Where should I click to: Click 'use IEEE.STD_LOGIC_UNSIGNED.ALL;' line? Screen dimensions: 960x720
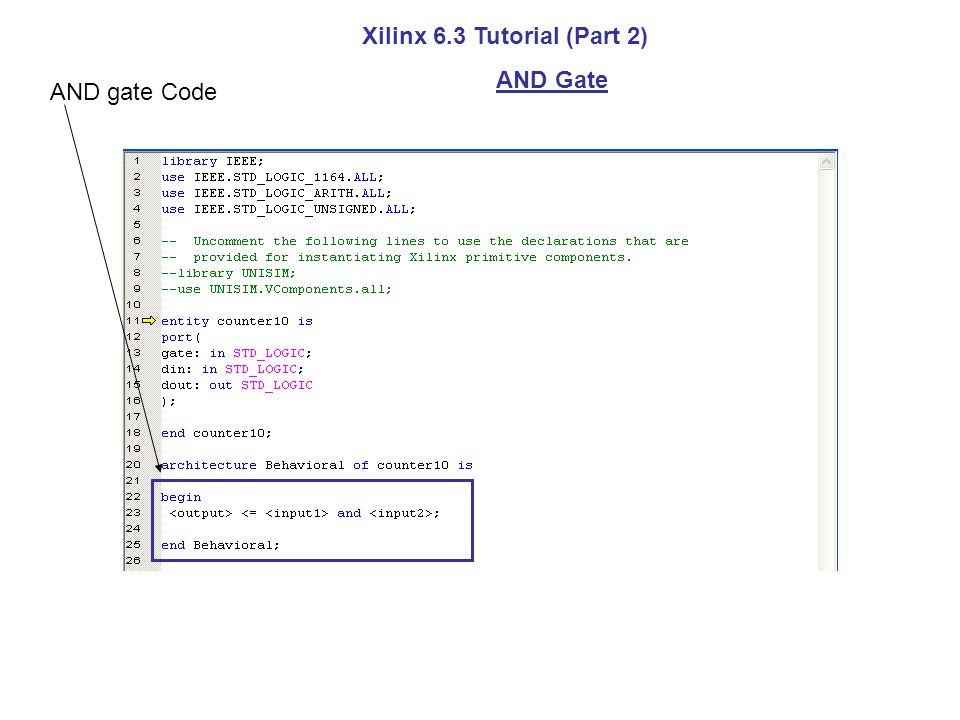288,209
